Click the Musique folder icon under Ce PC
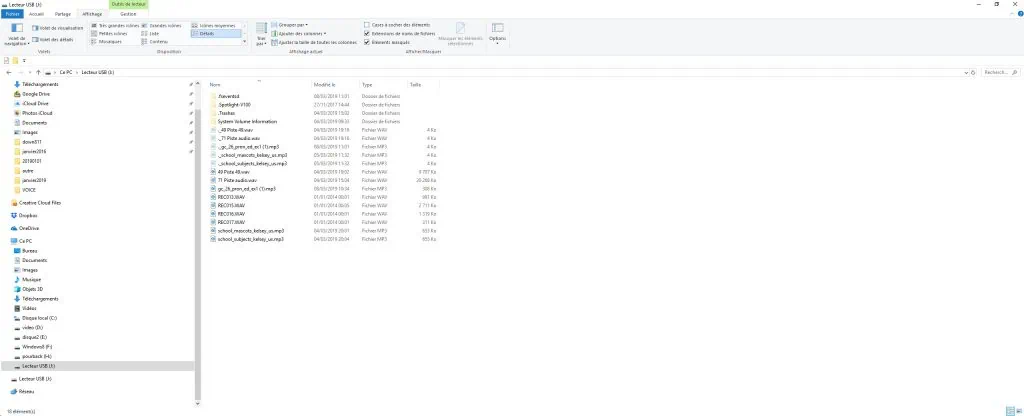 (17, 280)
